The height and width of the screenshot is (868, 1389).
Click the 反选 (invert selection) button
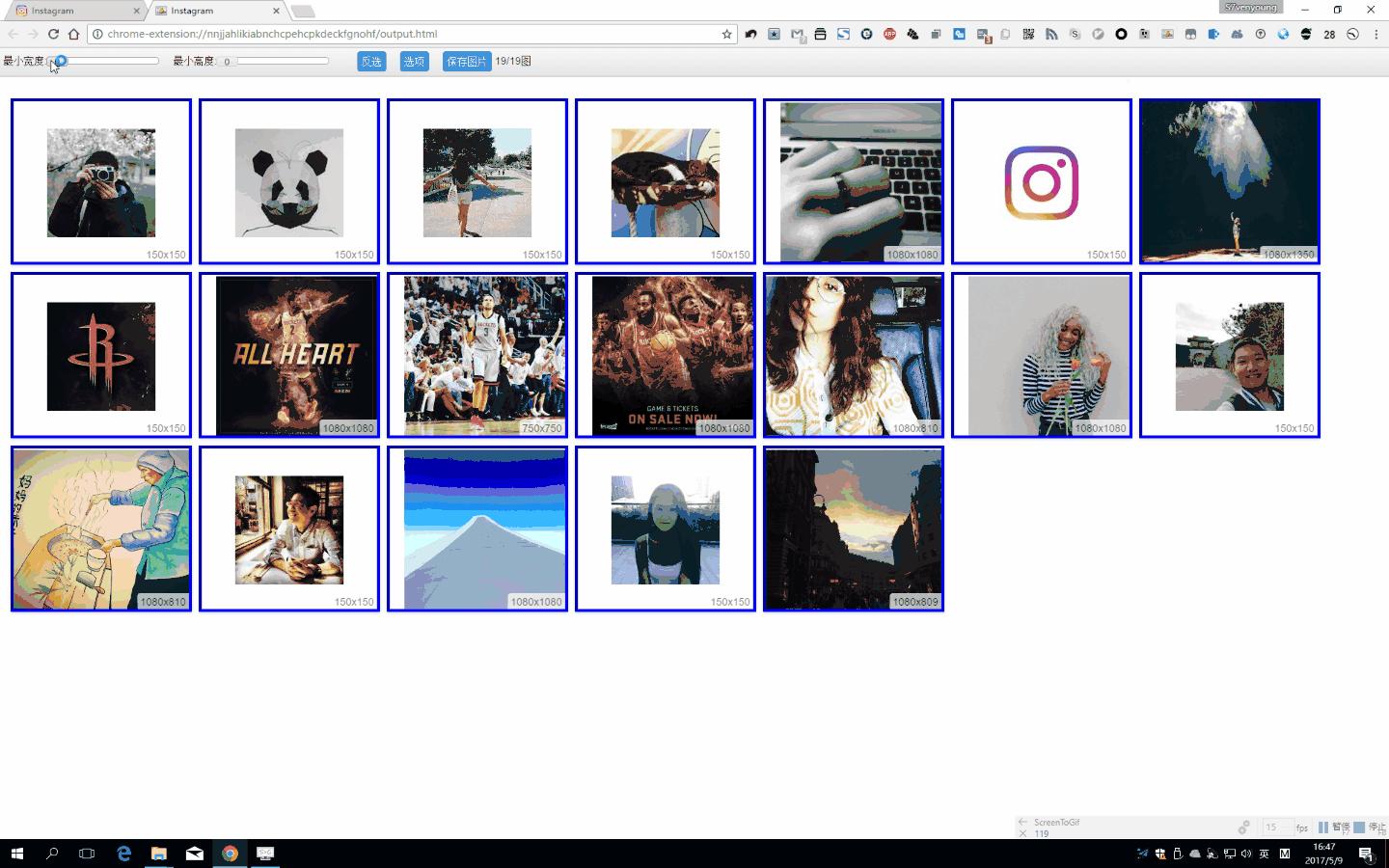[371, 61]
